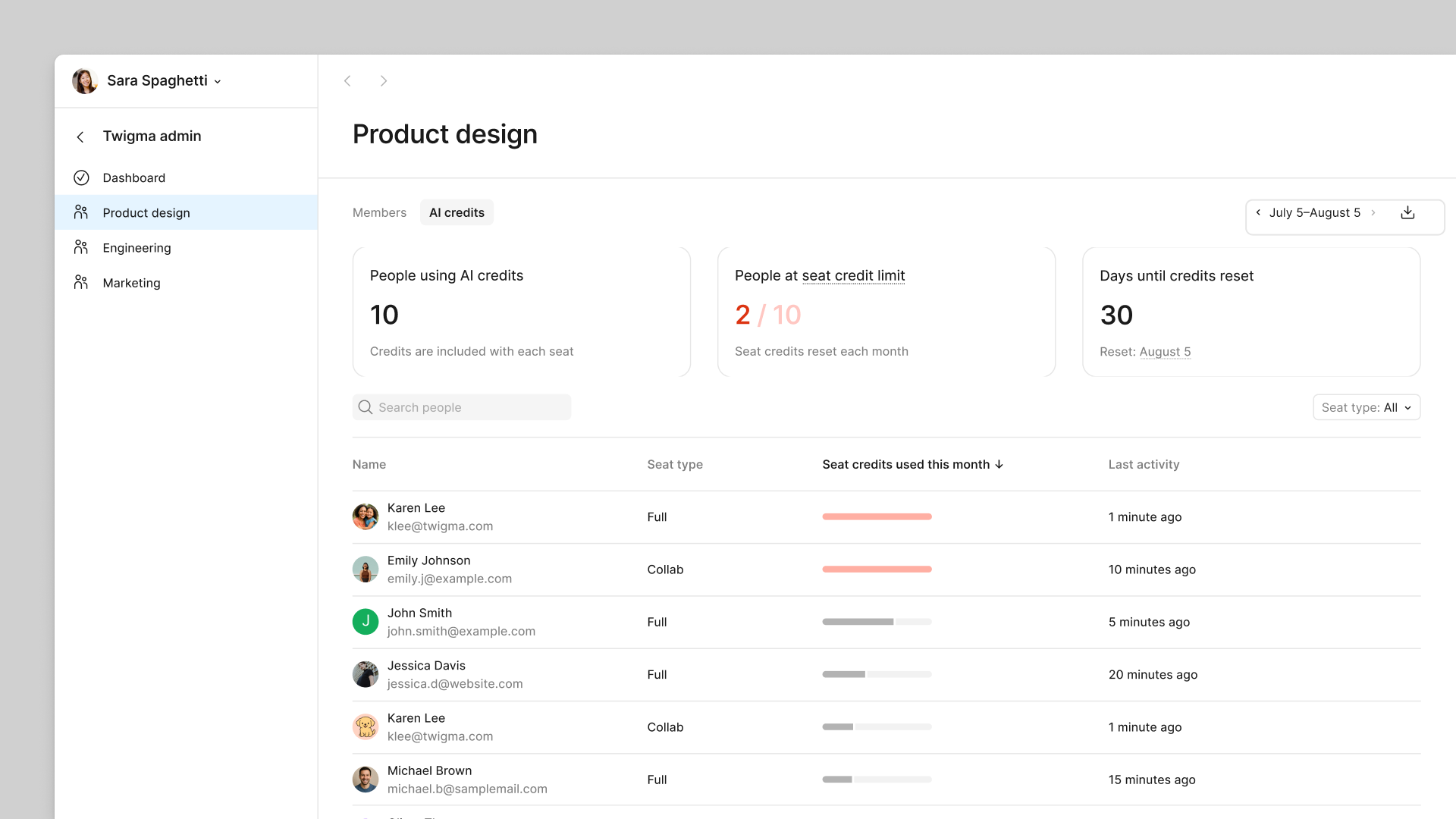Open the Seat type: All filter dropdown

click(x=1366, y=407)
